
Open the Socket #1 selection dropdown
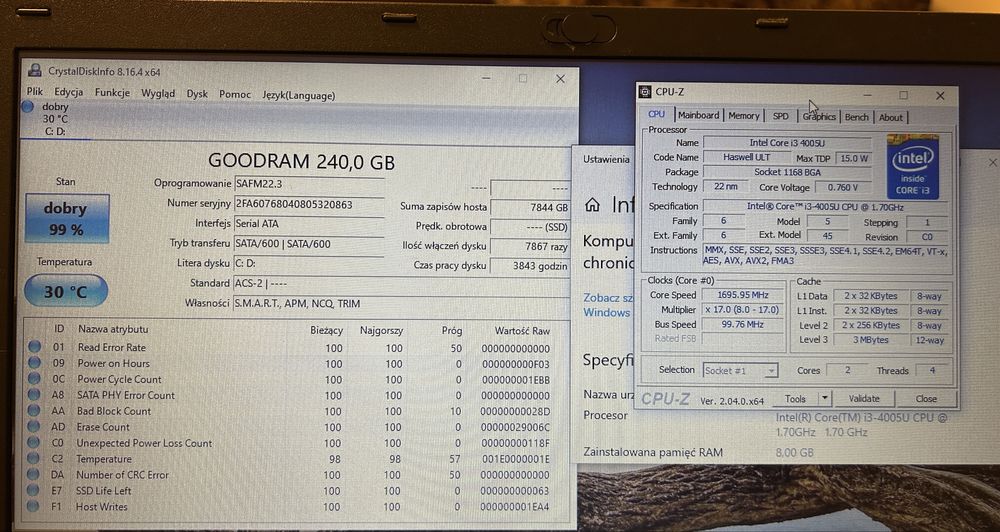pos(740,371)
